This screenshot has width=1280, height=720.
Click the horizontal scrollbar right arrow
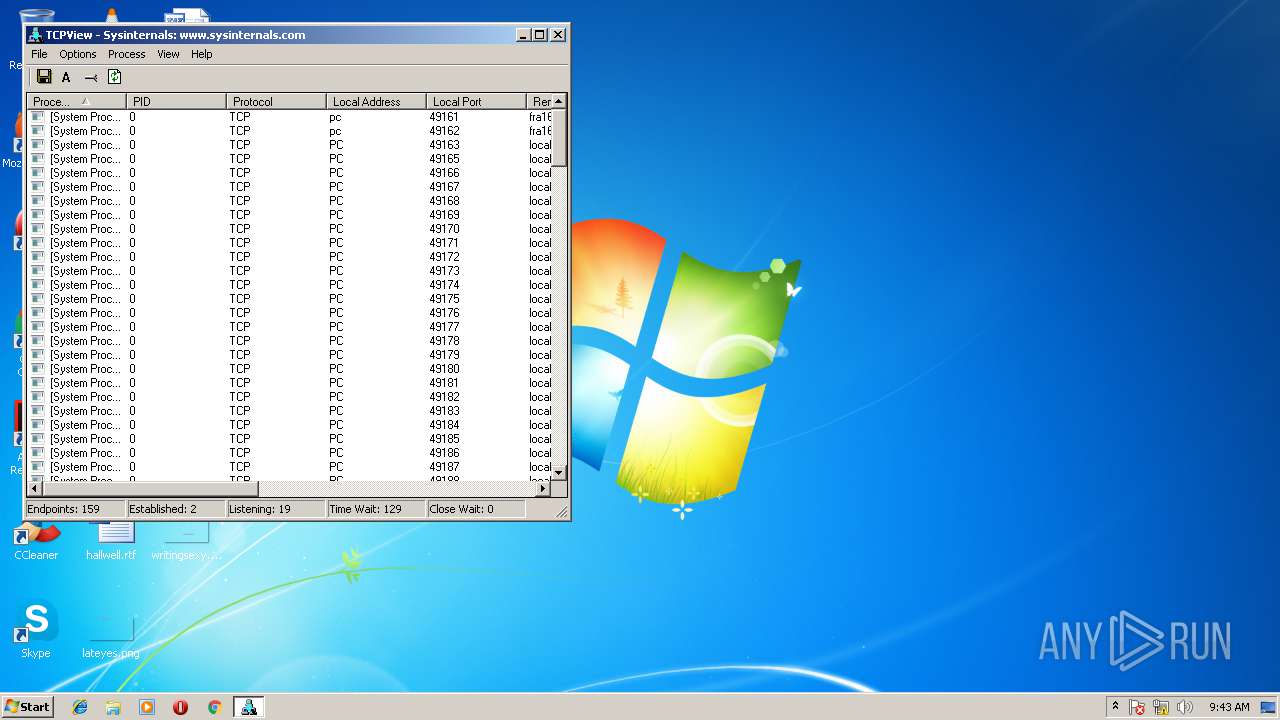coord(543,488)
